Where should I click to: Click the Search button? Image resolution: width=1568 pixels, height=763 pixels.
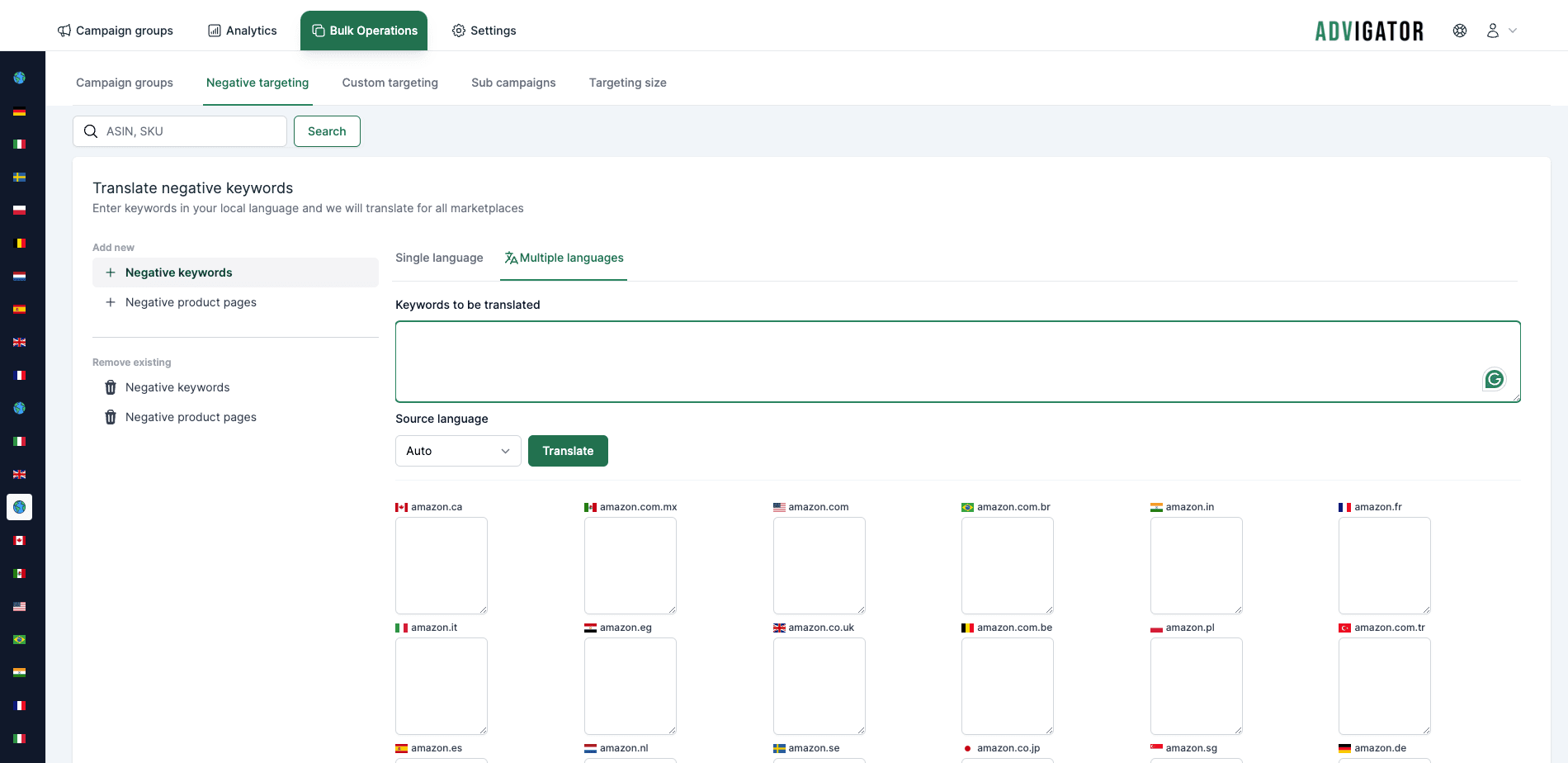(327, 131)
